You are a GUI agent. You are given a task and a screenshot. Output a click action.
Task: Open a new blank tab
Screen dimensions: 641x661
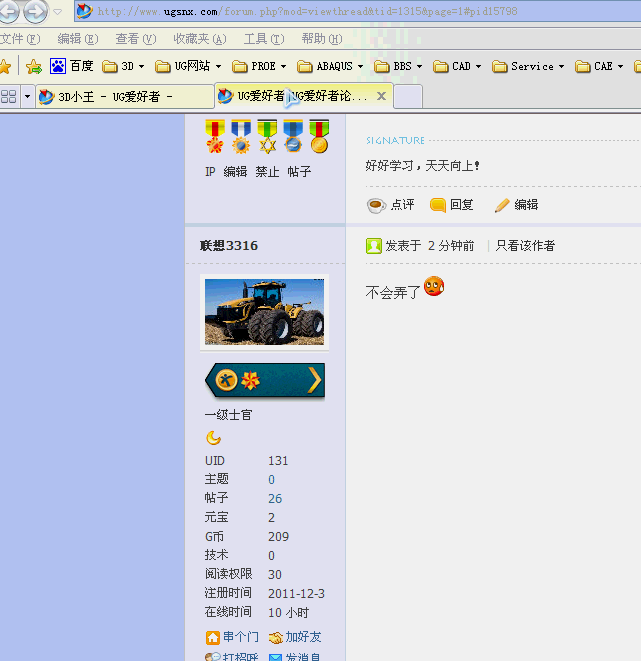[408, 97]
